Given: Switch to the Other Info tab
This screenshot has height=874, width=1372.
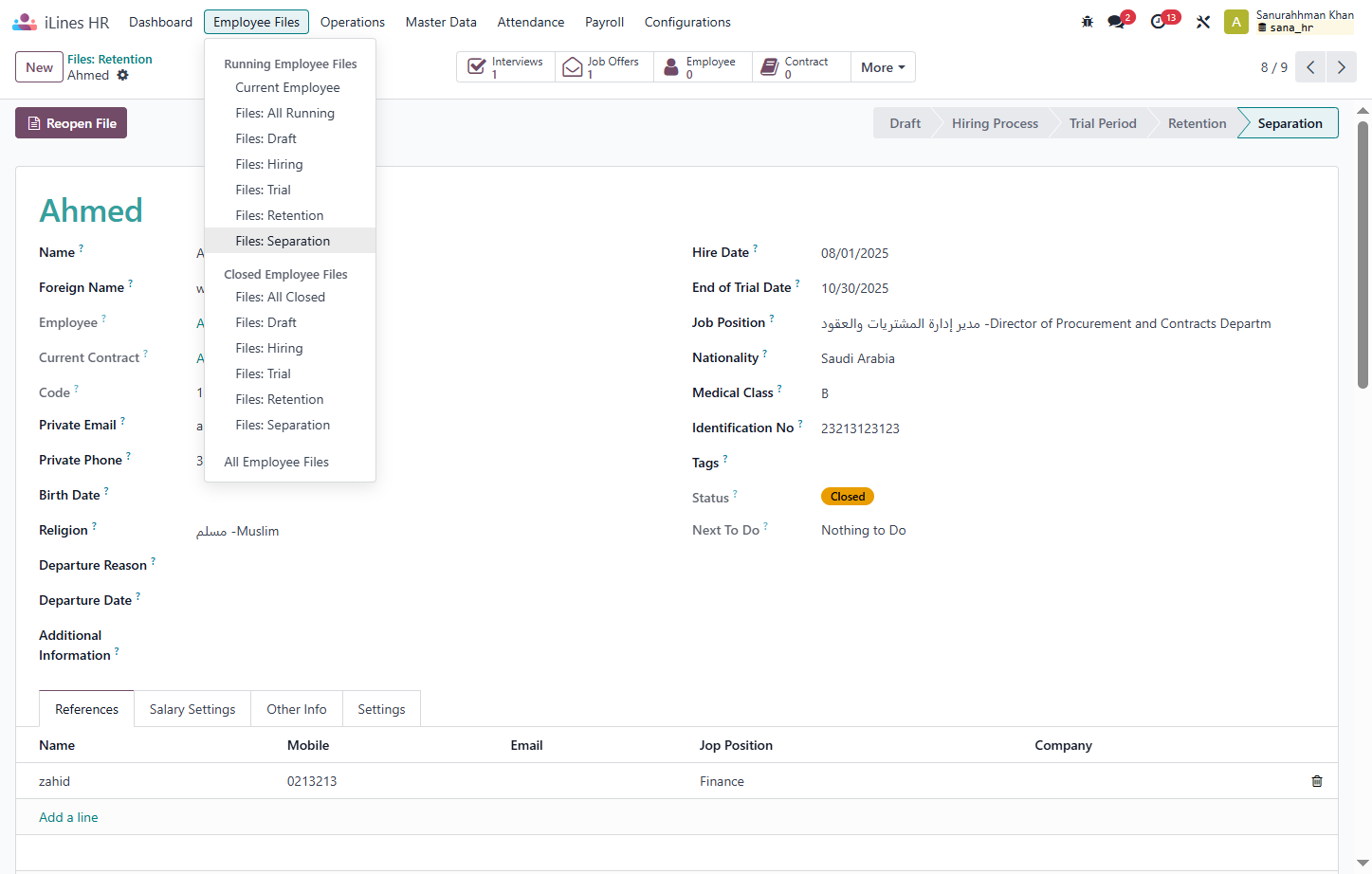Looking at the screenshot, I should point(297,709).
